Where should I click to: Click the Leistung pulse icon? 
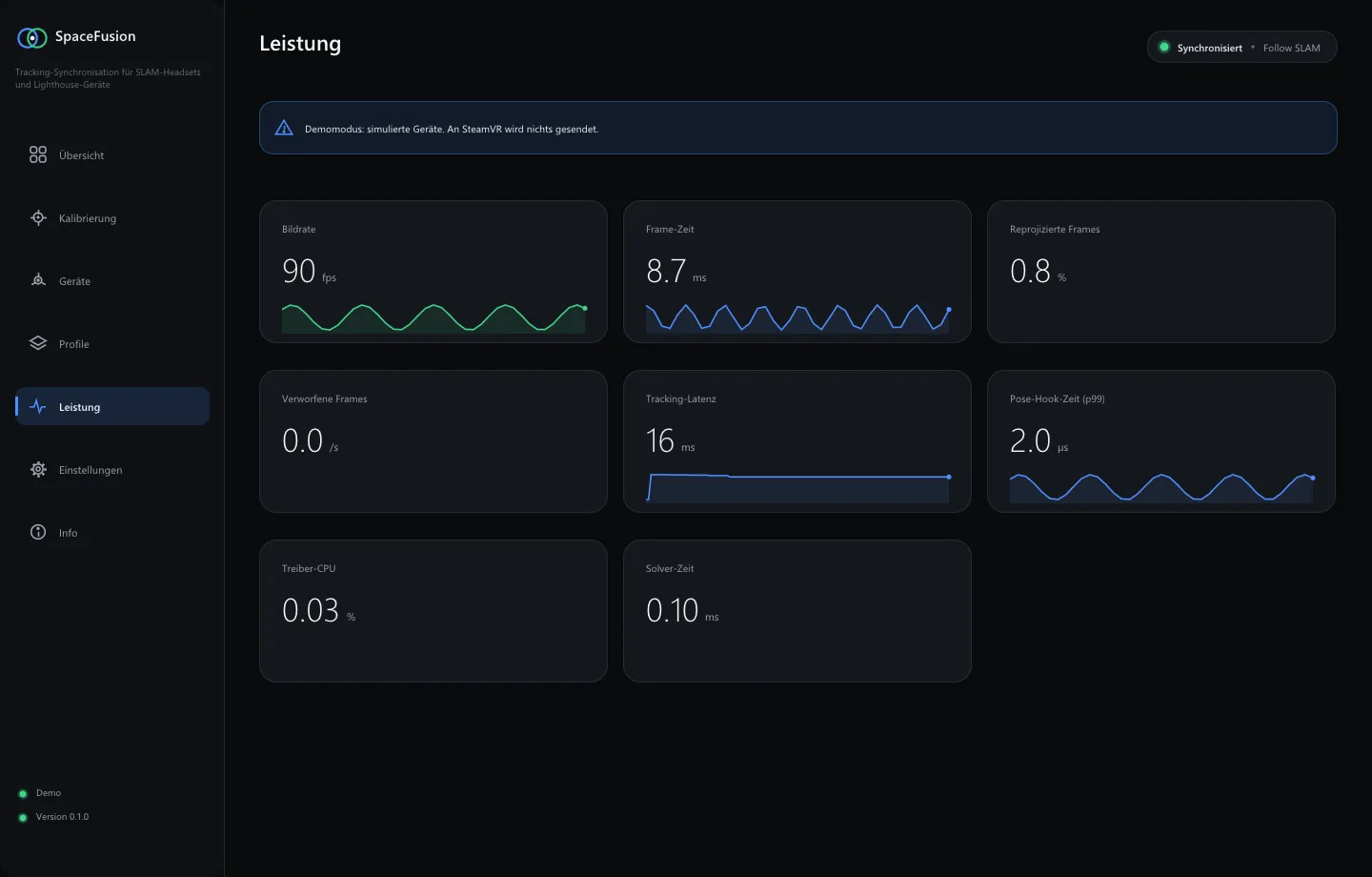(x=38, y=406)
